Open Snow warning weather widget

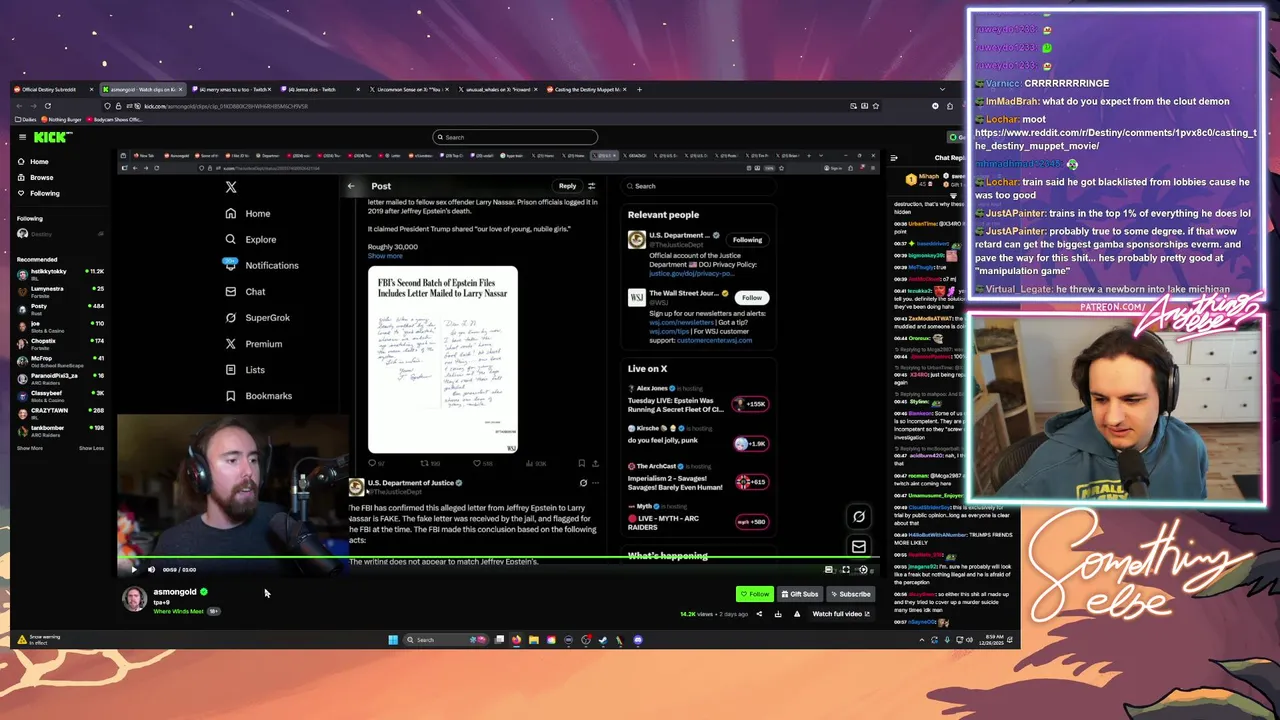pos(38,639)
